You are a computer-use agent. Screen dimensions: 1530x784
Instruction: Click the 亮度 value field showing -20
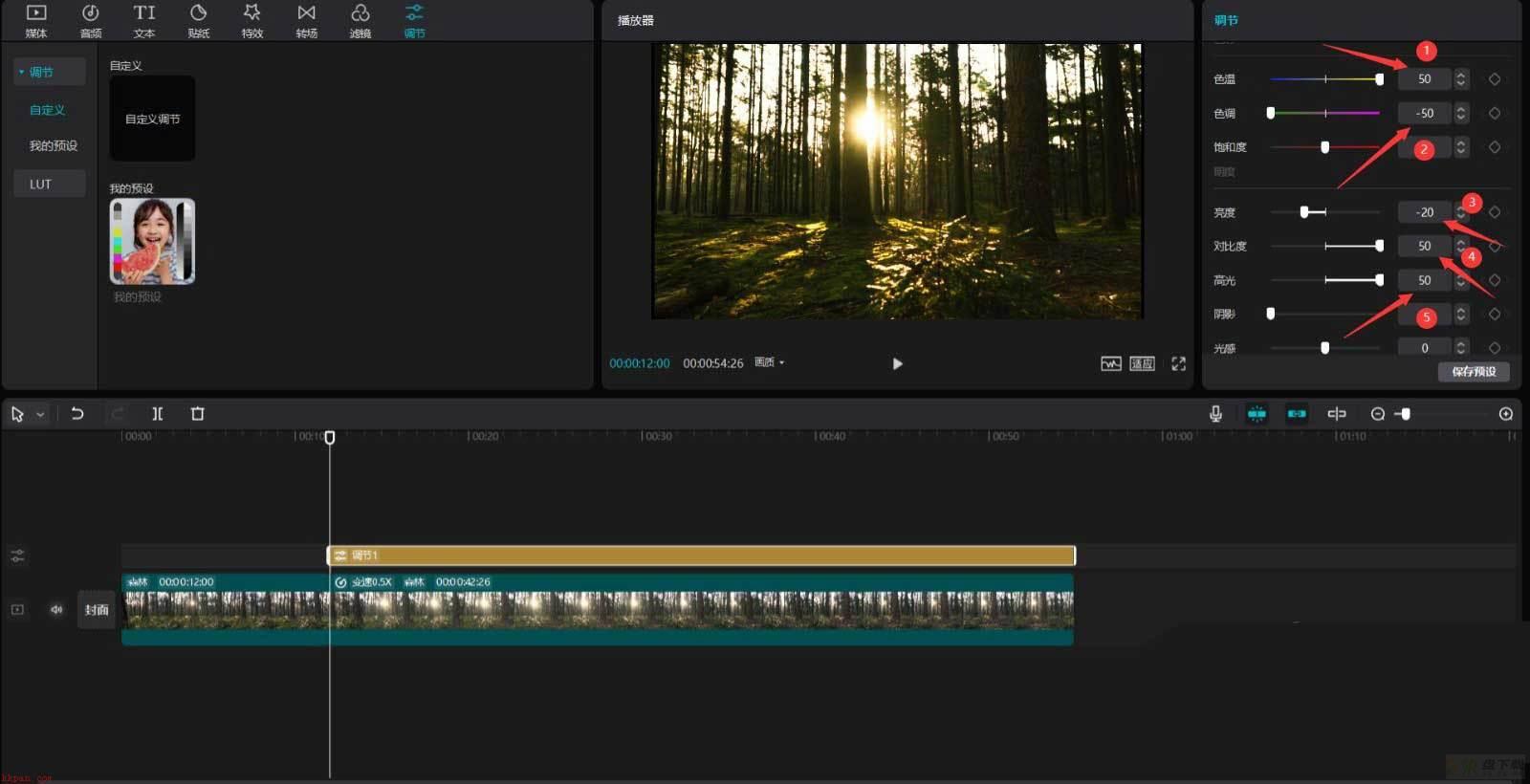[1425, 212]
